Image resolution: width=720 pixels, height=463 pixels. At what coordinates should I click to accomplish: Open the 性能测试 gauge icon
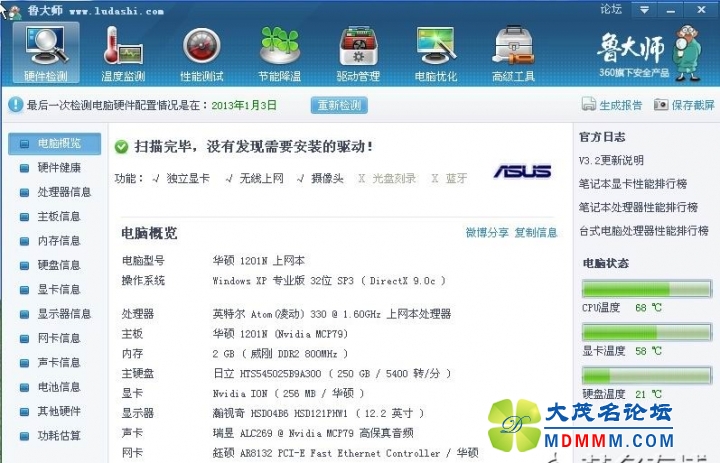(x=202, y=53)
